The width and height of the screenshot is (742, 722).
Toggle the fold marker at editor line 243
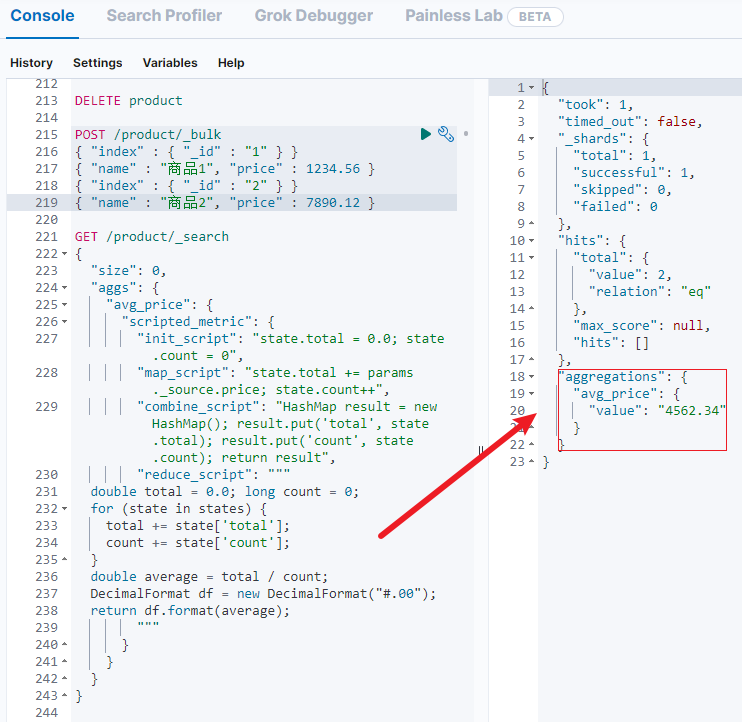coord(64,696)
